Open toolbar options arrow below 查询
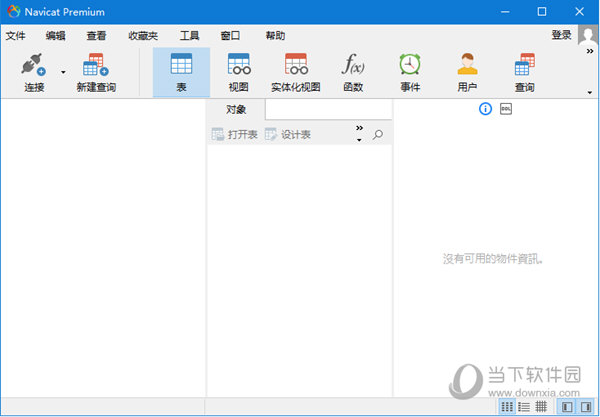 pyautogui.click(x=590, y=93)
